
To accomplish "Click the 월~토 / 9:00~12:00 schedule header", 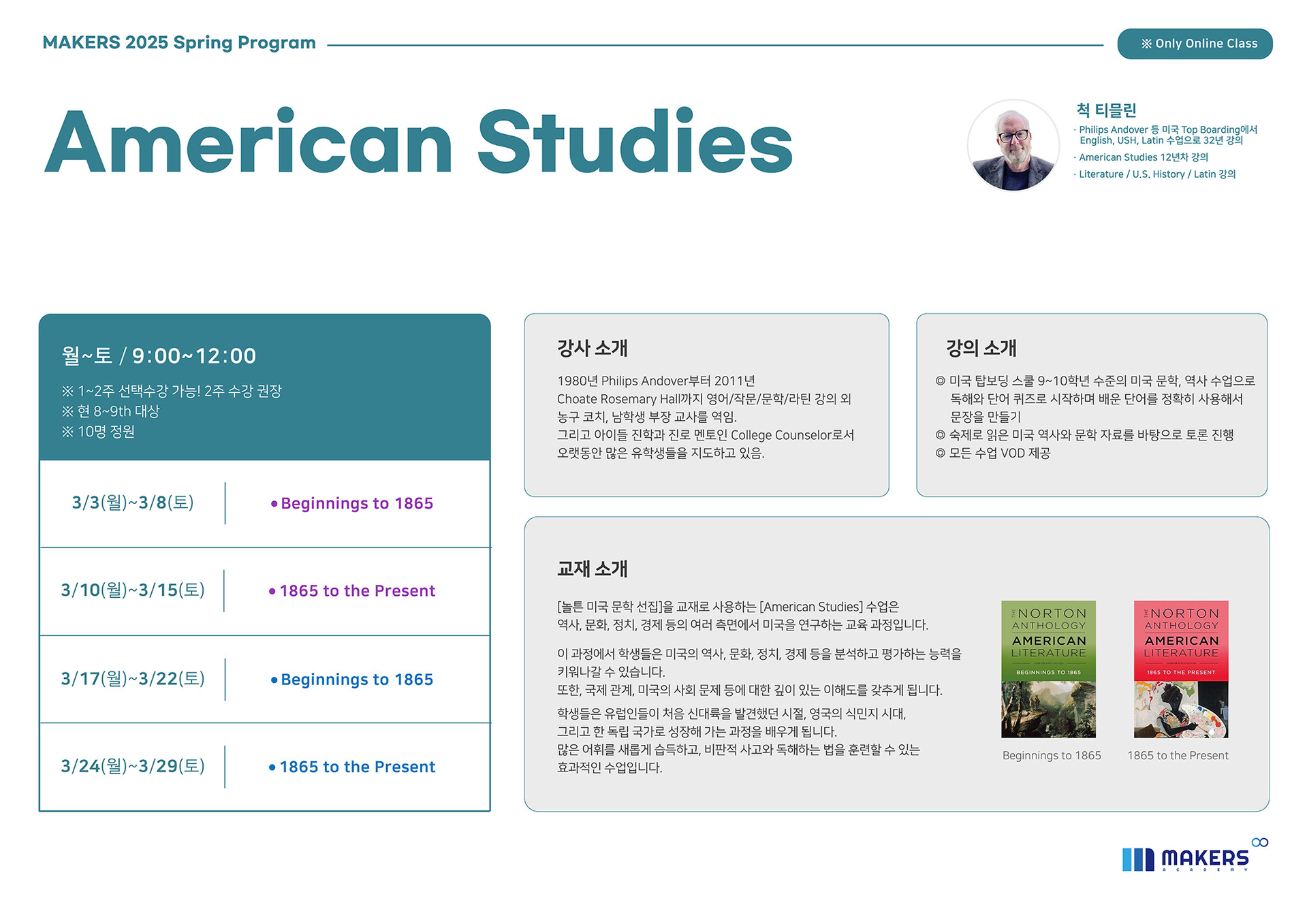I will pyautogui.click(x=159, y=355).
